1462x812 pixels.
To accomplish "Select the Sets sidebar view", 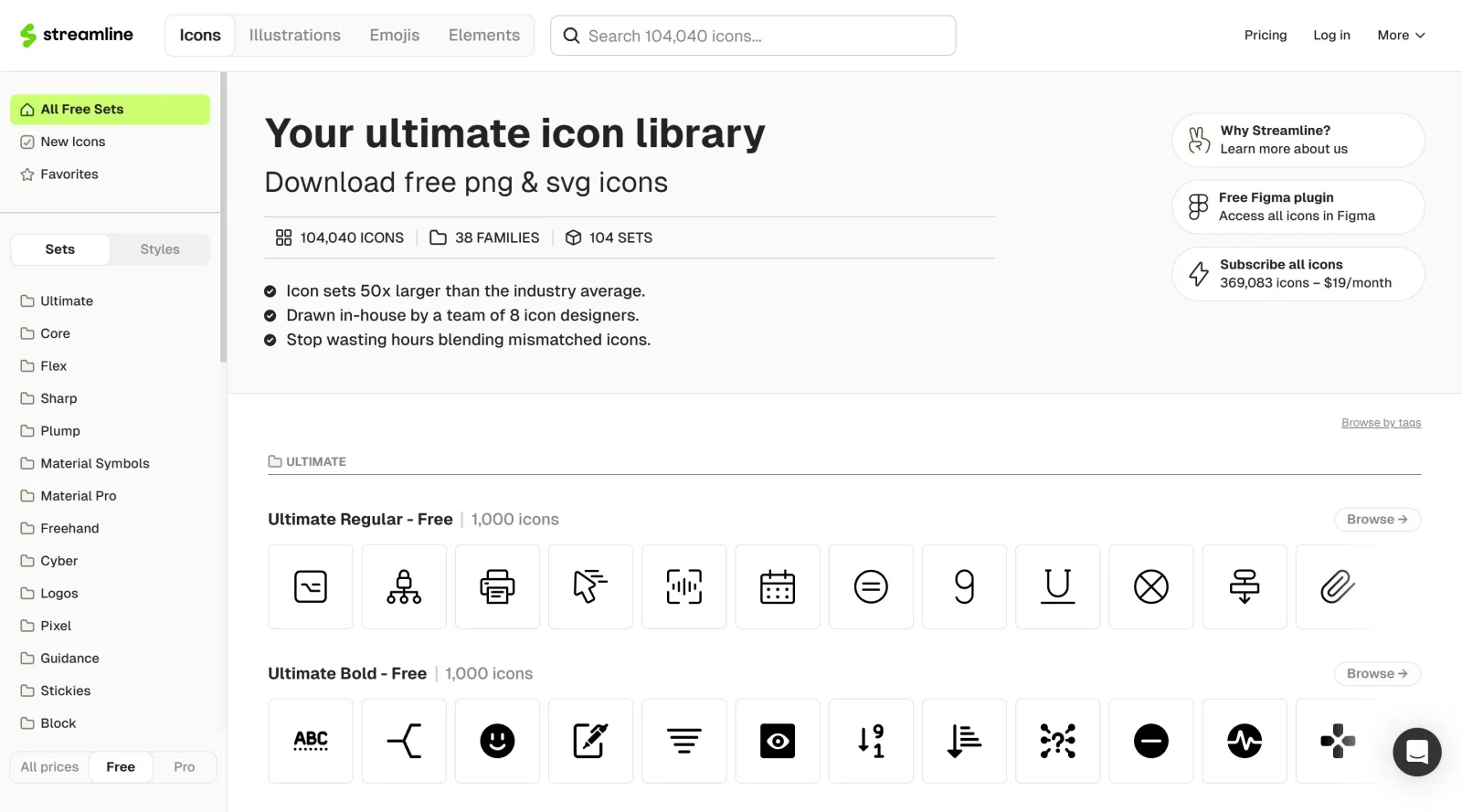I will coord(60,249).
